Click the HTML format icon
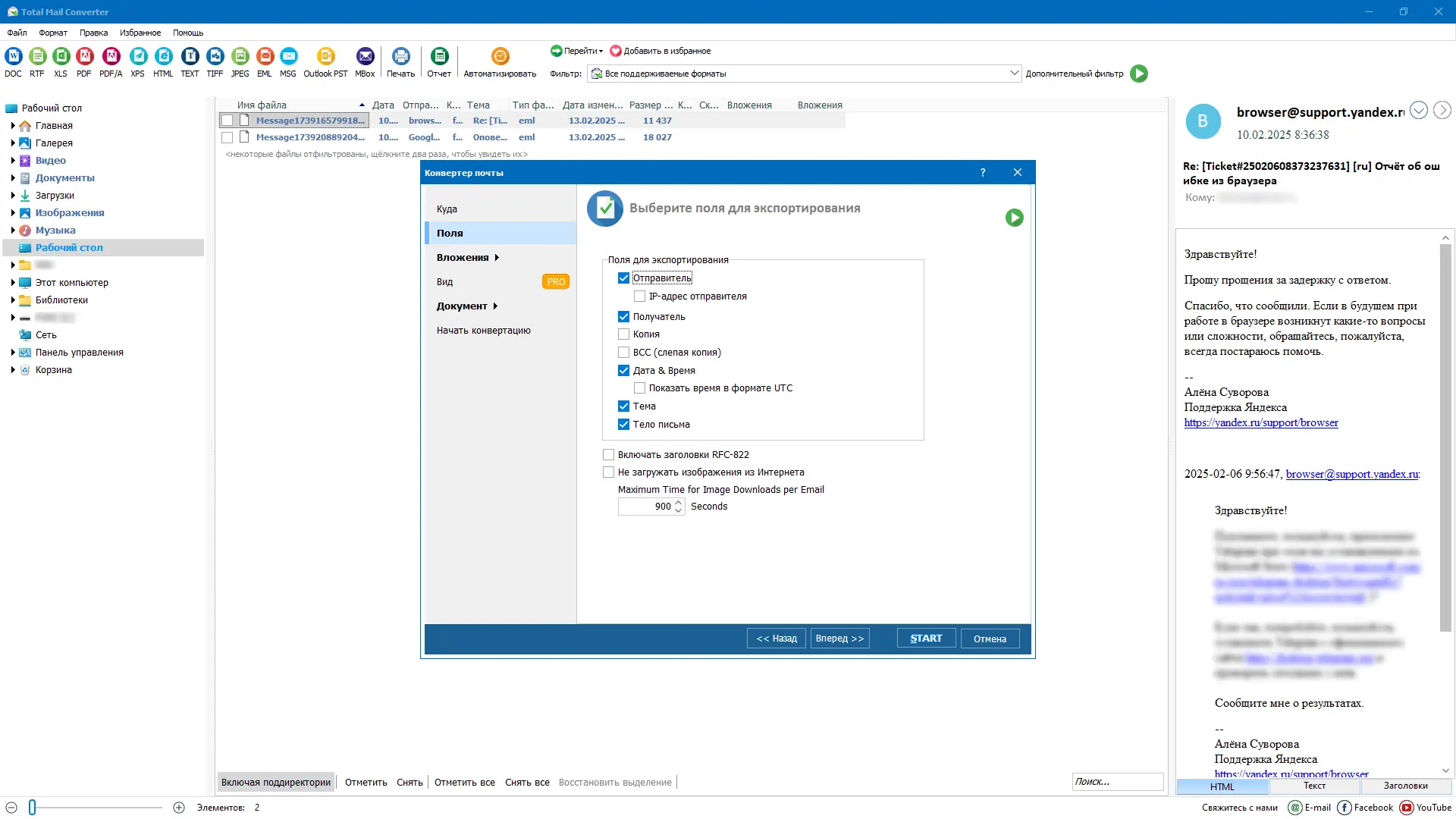The width and height of the screenshot is (1456, 819). click(163, 57)
